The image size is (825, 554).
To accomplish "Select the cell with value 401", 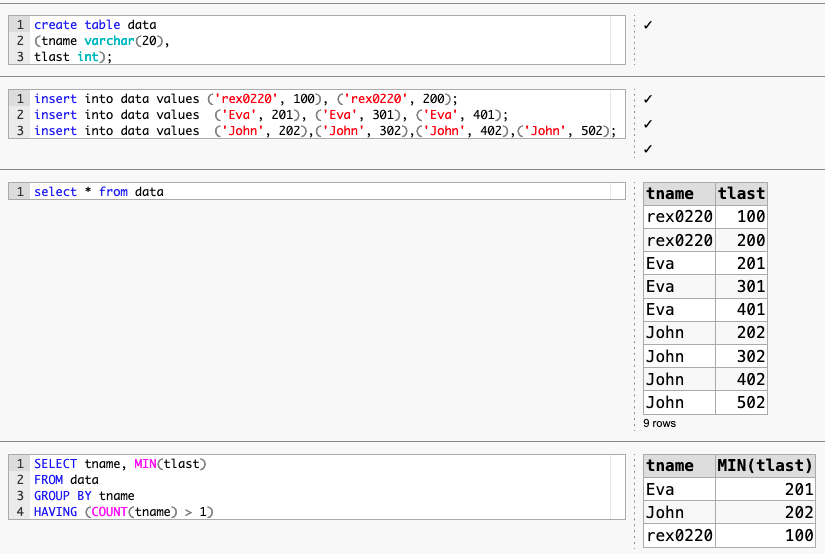I will click(x=741, y=310).
